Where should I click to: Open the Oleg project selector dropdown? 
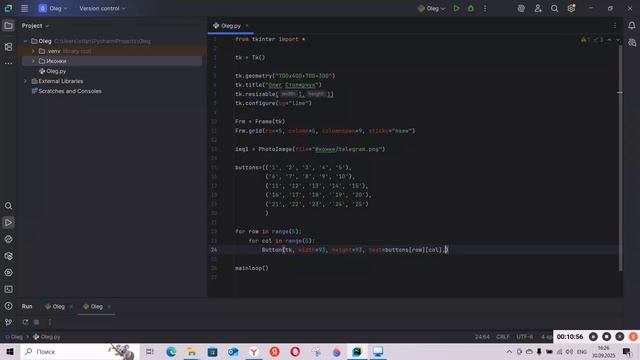tap(53, 8)
